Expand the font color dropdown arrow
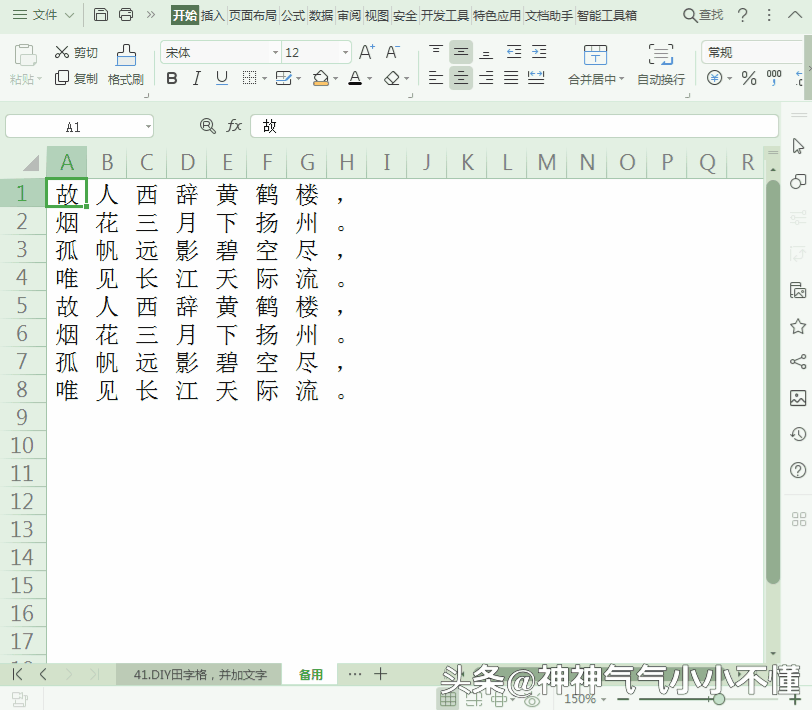The image size is (812, 710). 370,79
